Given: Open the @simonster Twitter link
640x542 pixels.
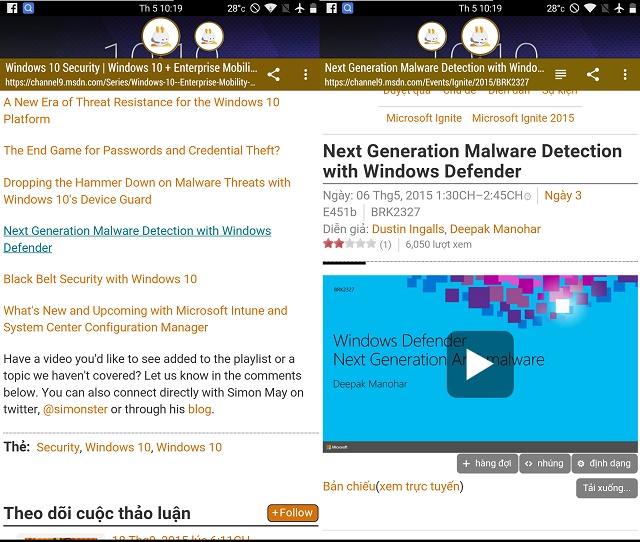Looking at the screenshot, I should pos(75,409).
